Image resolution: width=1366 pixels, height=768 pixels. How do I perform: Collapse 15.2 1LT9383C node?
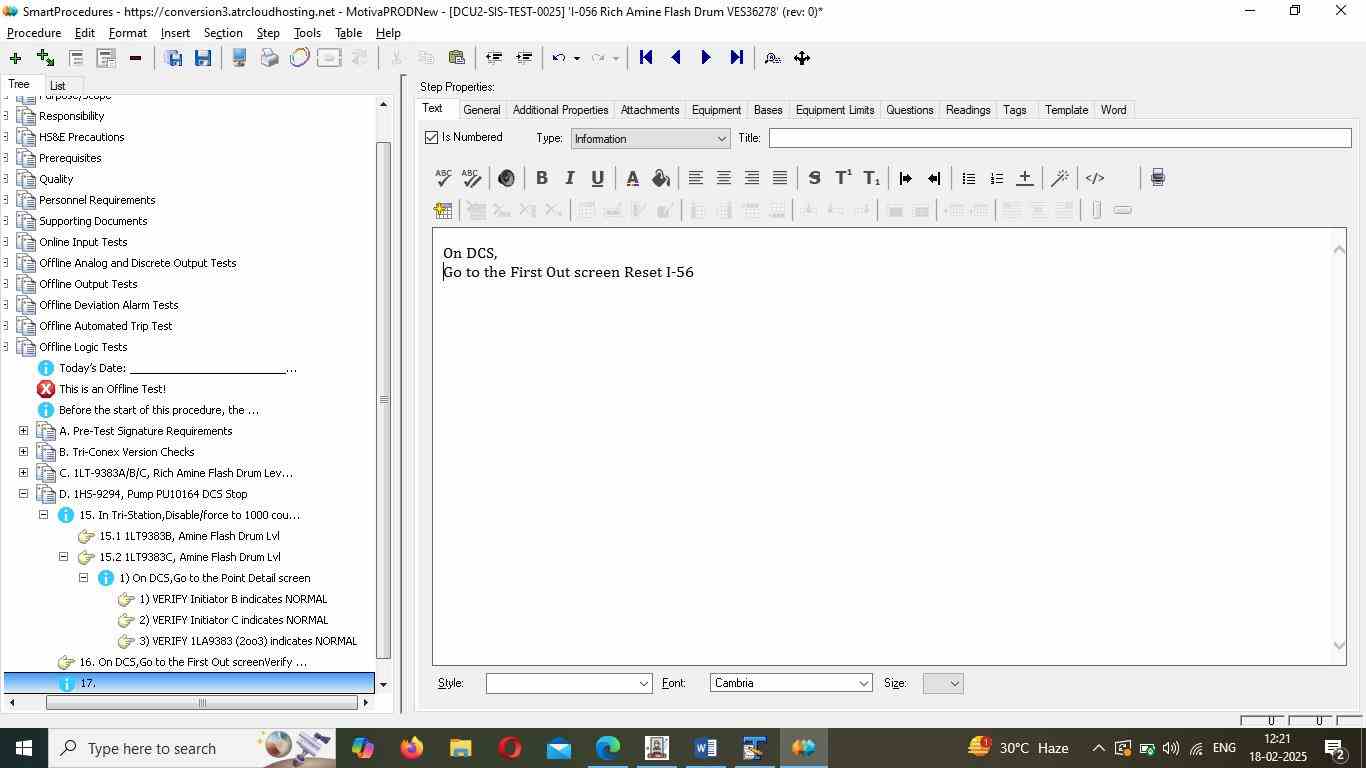[x=64, y=557]
